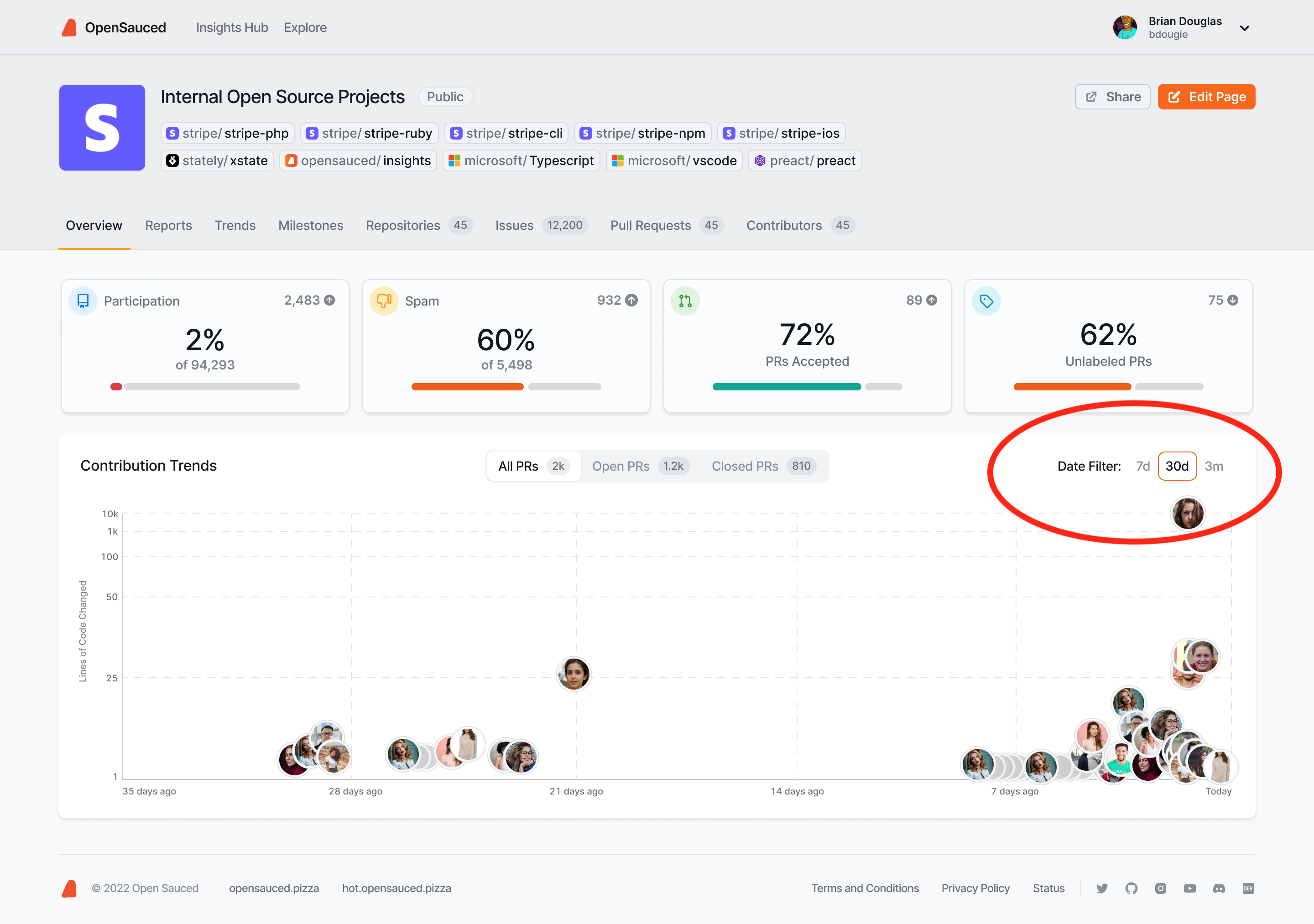This screenshot has width=1314, height=924.
Task: Click the Share button
Action: (1112, 97)
